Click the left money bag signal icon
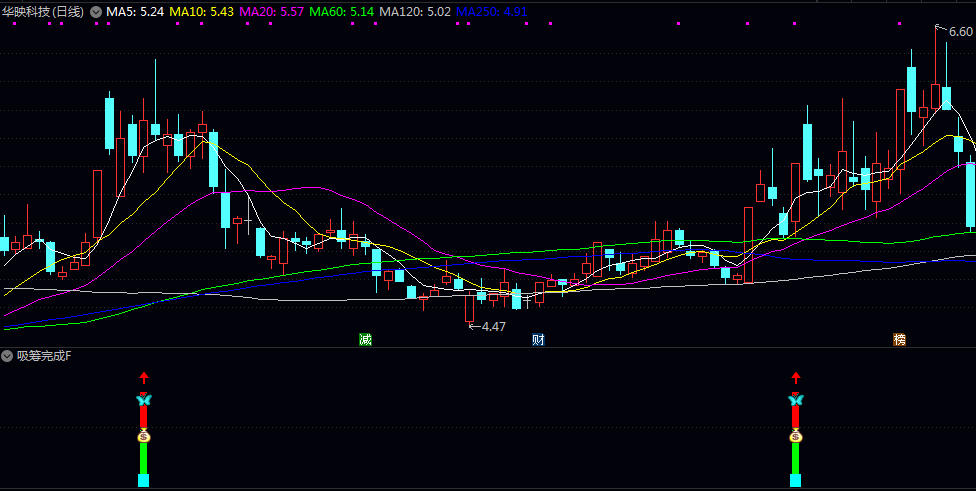 [144, 436]
